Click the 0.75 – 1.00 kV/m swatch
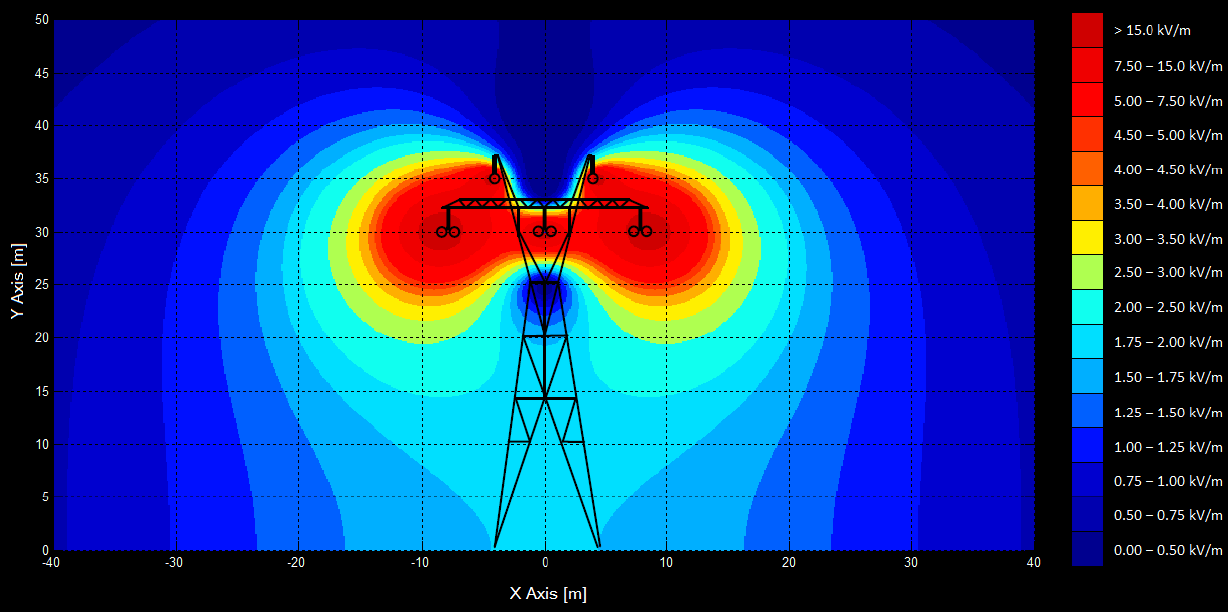1228x612 pixels. 1087,480
